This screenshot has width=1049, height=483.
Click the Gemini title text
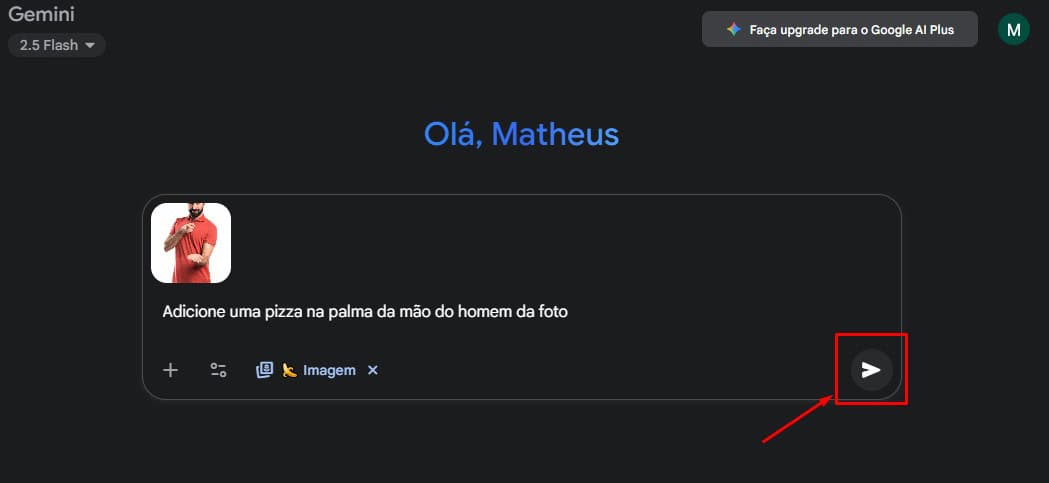[42, 15]
